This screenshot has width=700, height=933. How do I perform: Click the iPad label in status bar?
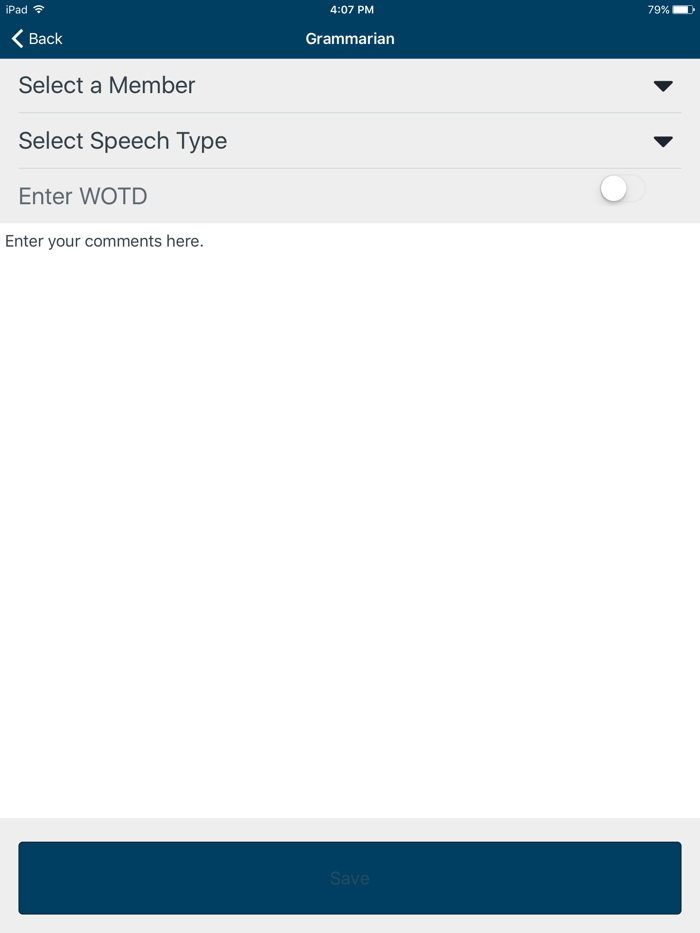tap(16, 10)
